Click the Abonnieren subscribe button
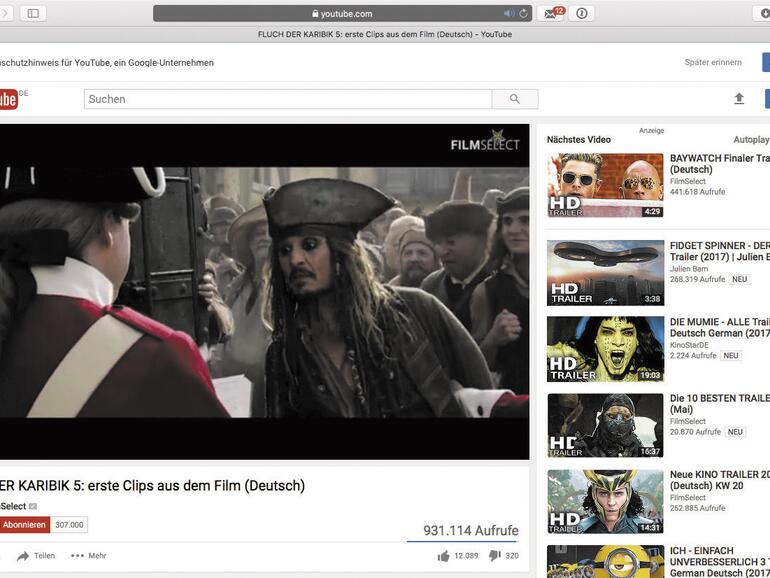The image size is (770, 578). 24,524
